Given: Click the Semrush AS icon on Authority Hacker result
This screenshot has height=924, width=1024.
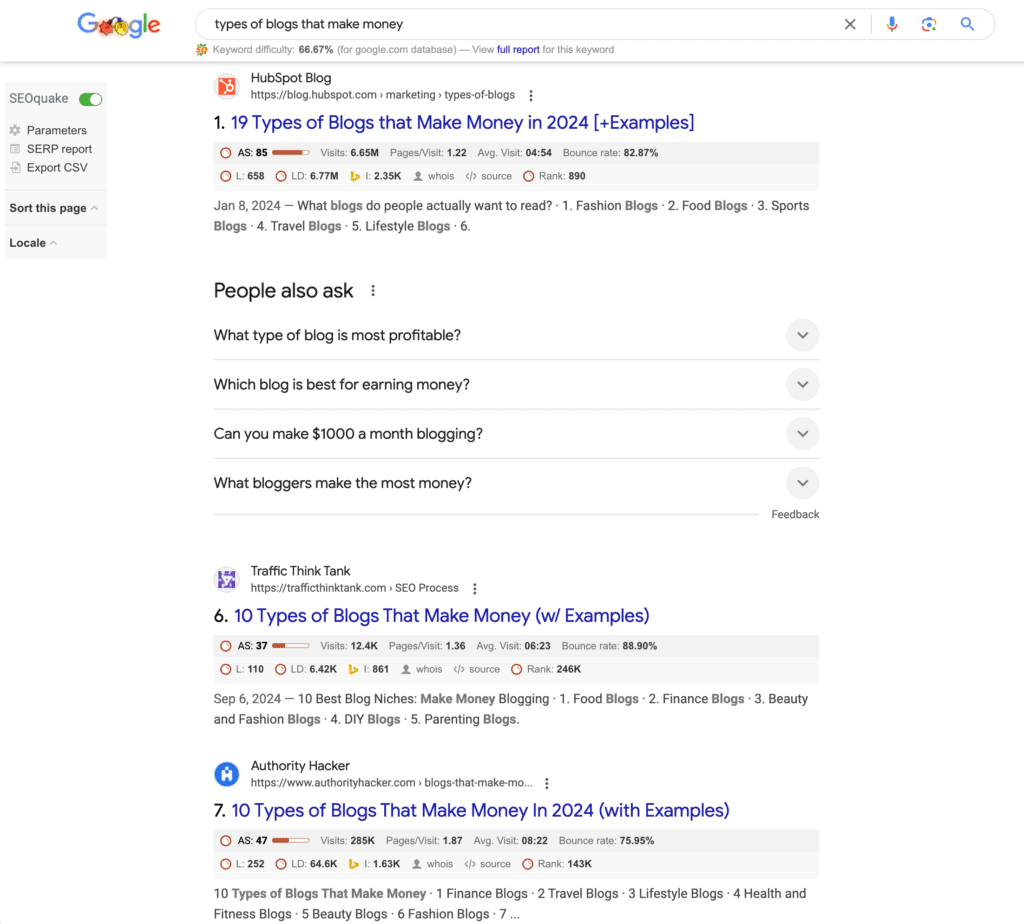Looking at the screenshot, I should (226, 841).
